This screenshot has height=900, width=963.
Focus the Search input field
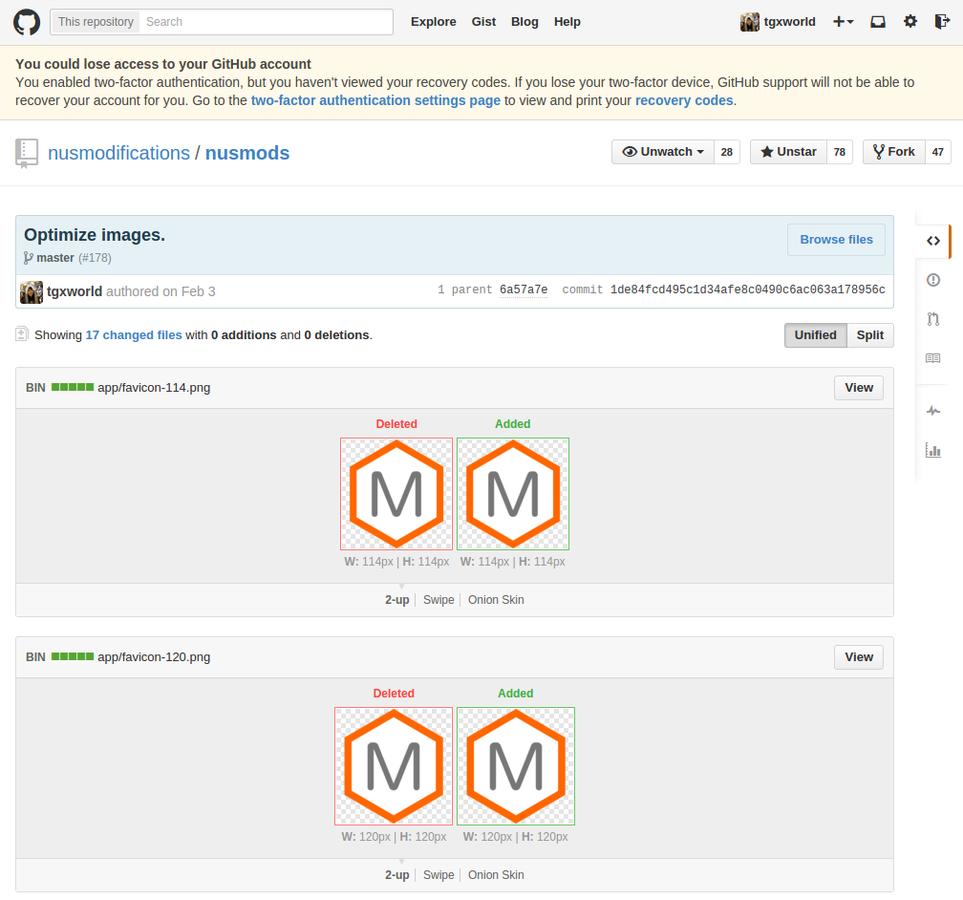[x=266, y=22]
